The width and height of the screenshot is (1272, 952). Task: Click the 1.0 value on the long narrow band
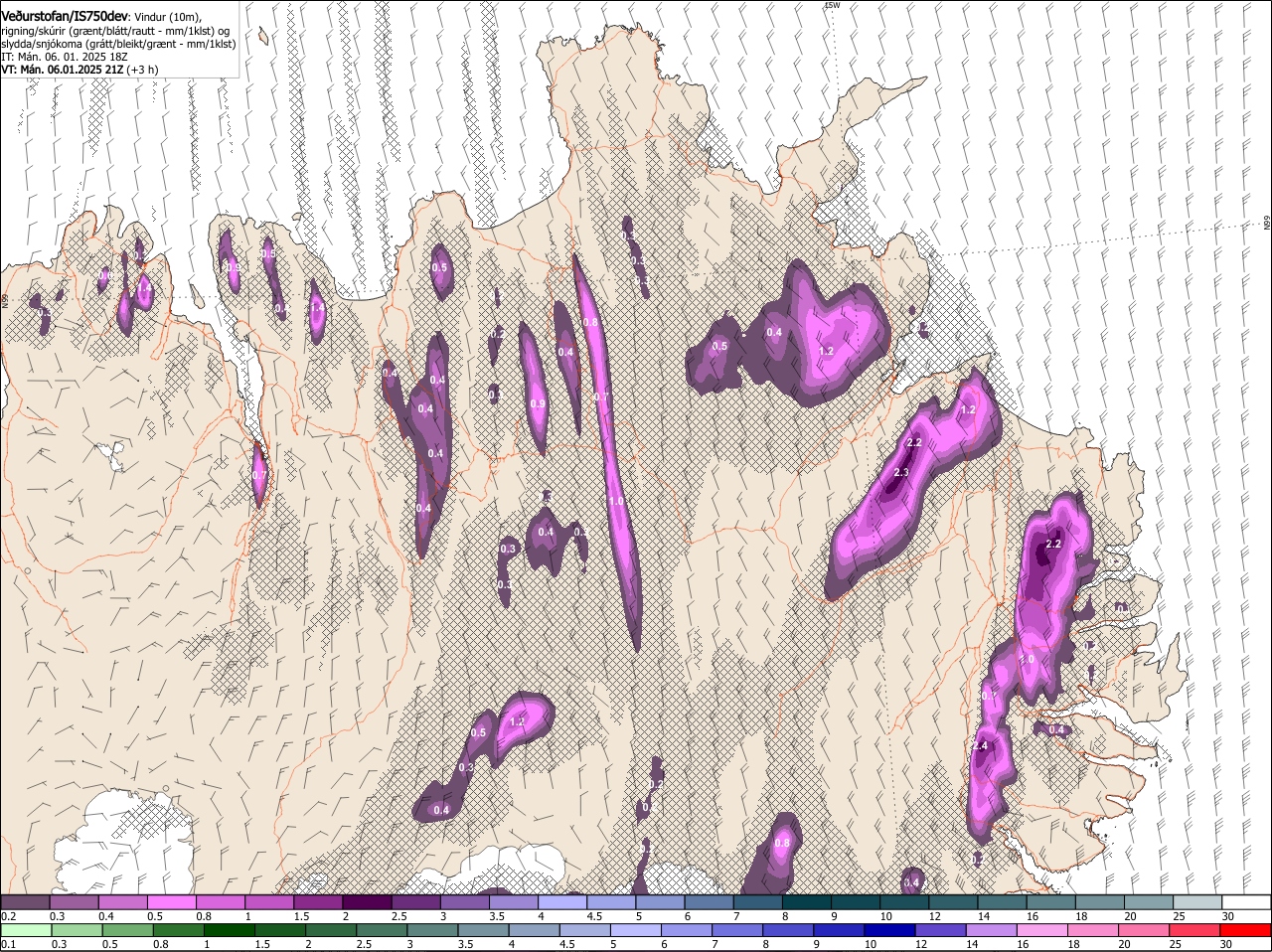coord(616,502)
